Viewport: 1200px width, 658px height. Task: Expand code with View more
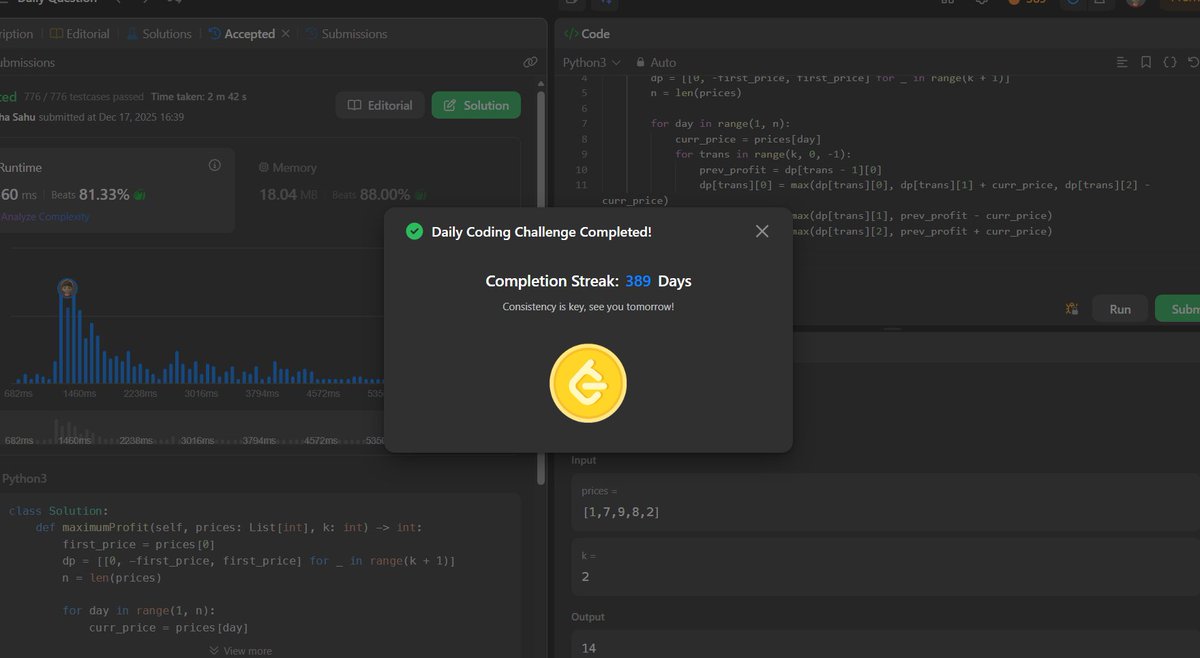240,650
